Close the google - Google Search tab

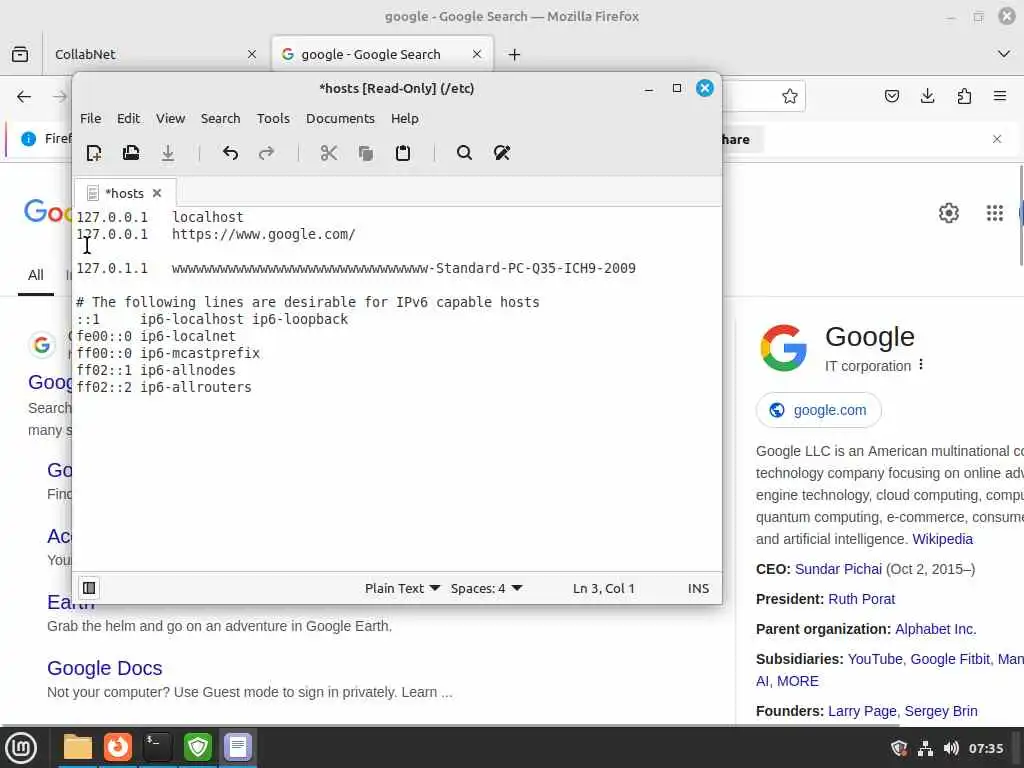(477, 54)
